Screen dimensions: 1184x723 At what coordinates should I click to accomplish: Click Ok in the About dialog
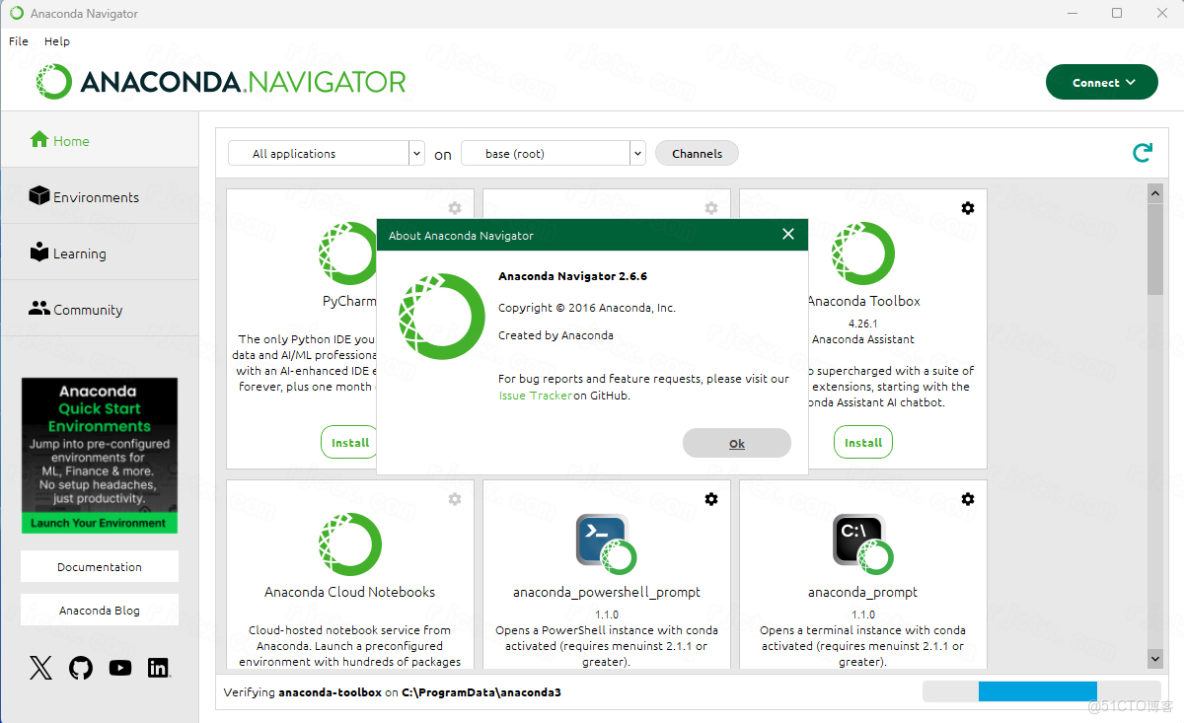(737, 443)
